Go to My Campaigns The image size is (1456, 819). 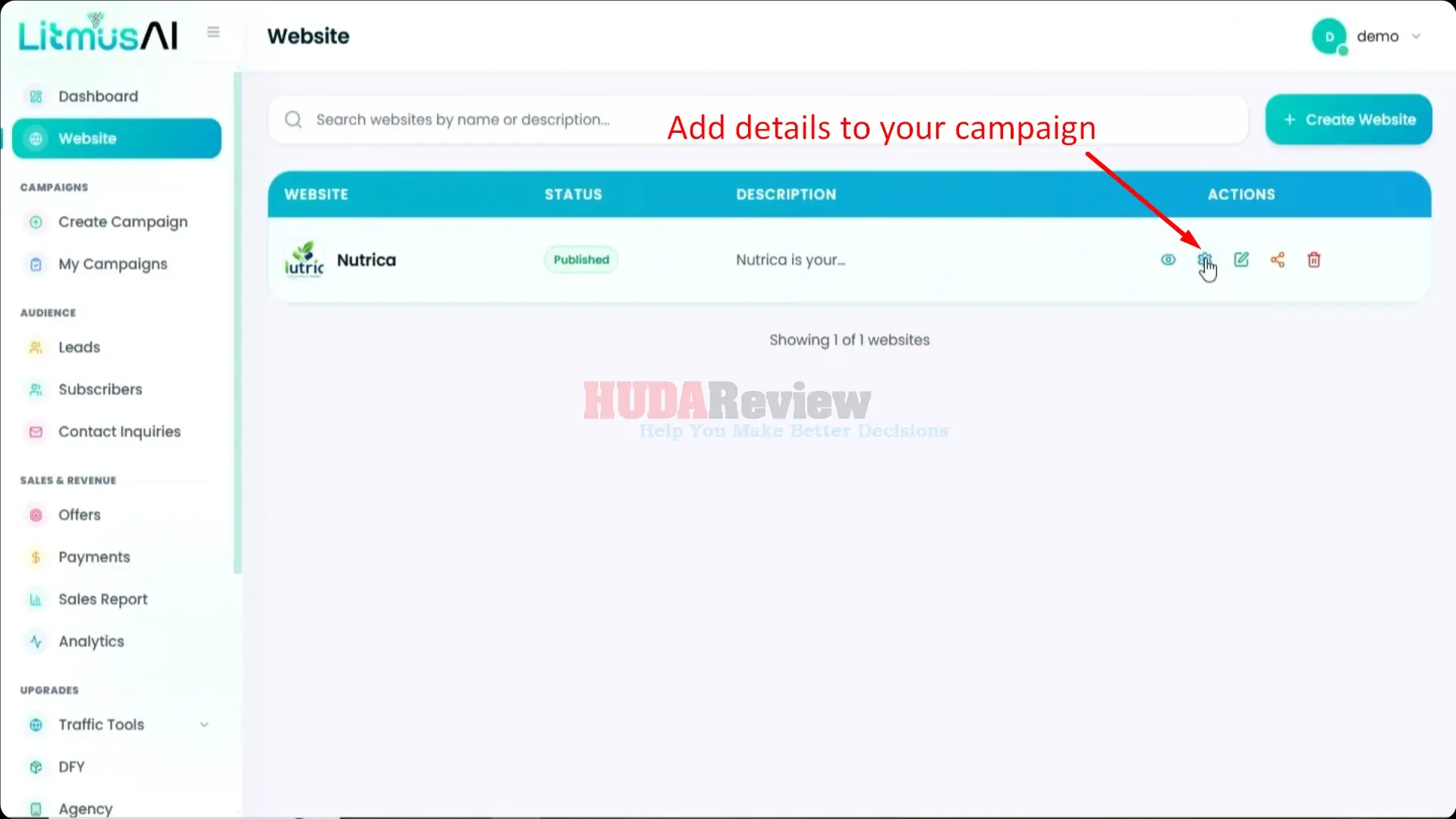pos(117,264)
